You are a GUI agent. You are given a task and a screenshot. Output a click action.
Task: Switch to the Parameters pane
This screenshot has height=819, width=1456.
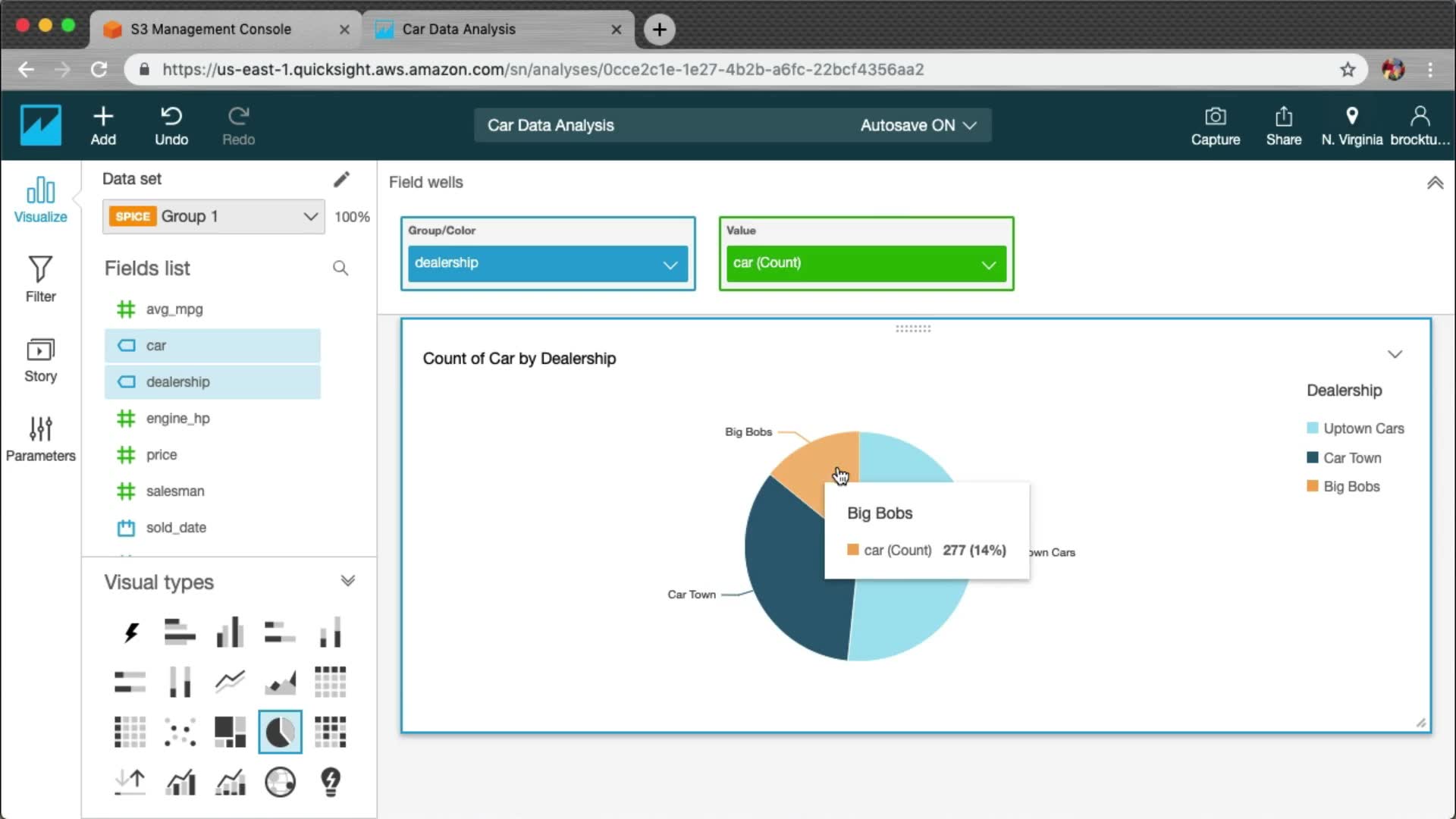40,438
